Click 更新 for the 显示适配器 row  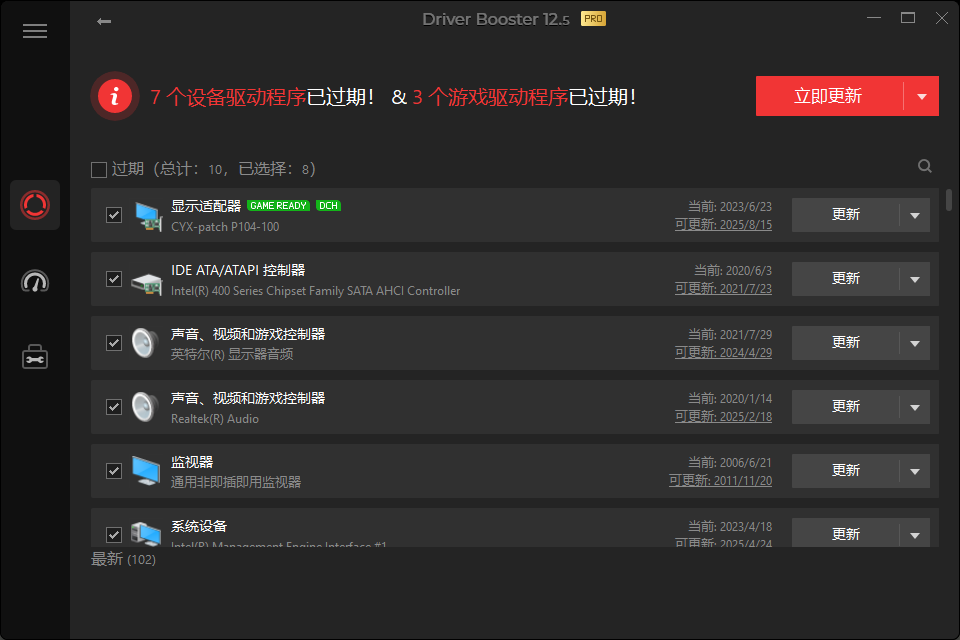point(846,215)
